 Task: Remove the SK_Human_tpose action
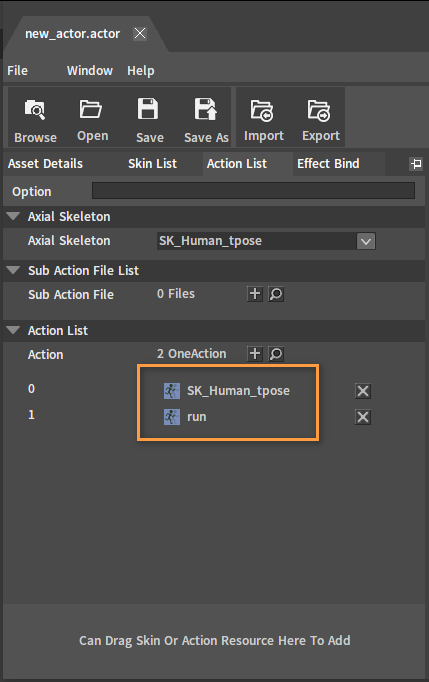[363, 391]
